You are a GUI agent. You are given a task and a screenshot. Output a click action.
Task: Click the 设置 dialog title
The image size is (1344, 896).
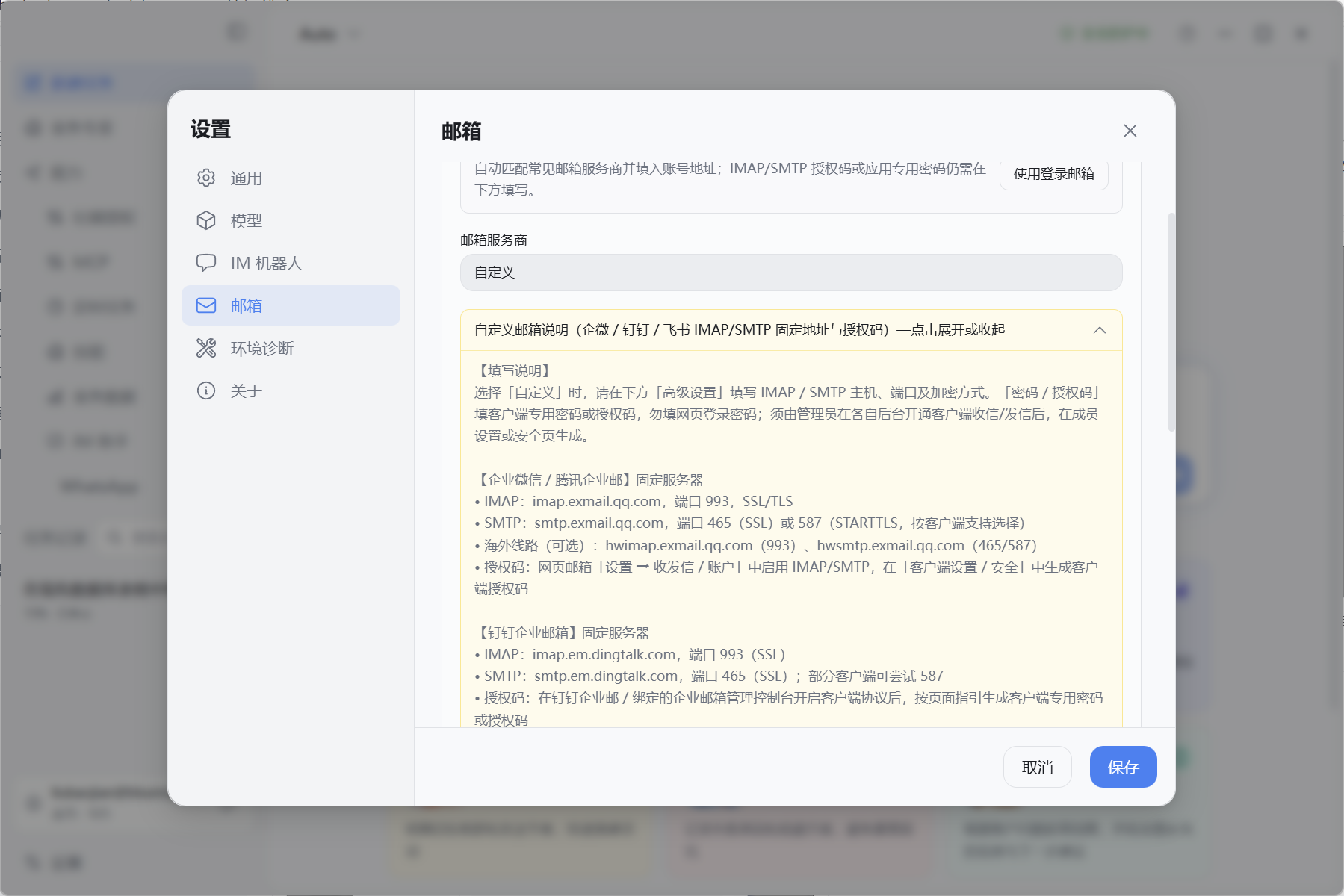pyautogui.click(x=211, y=129)
